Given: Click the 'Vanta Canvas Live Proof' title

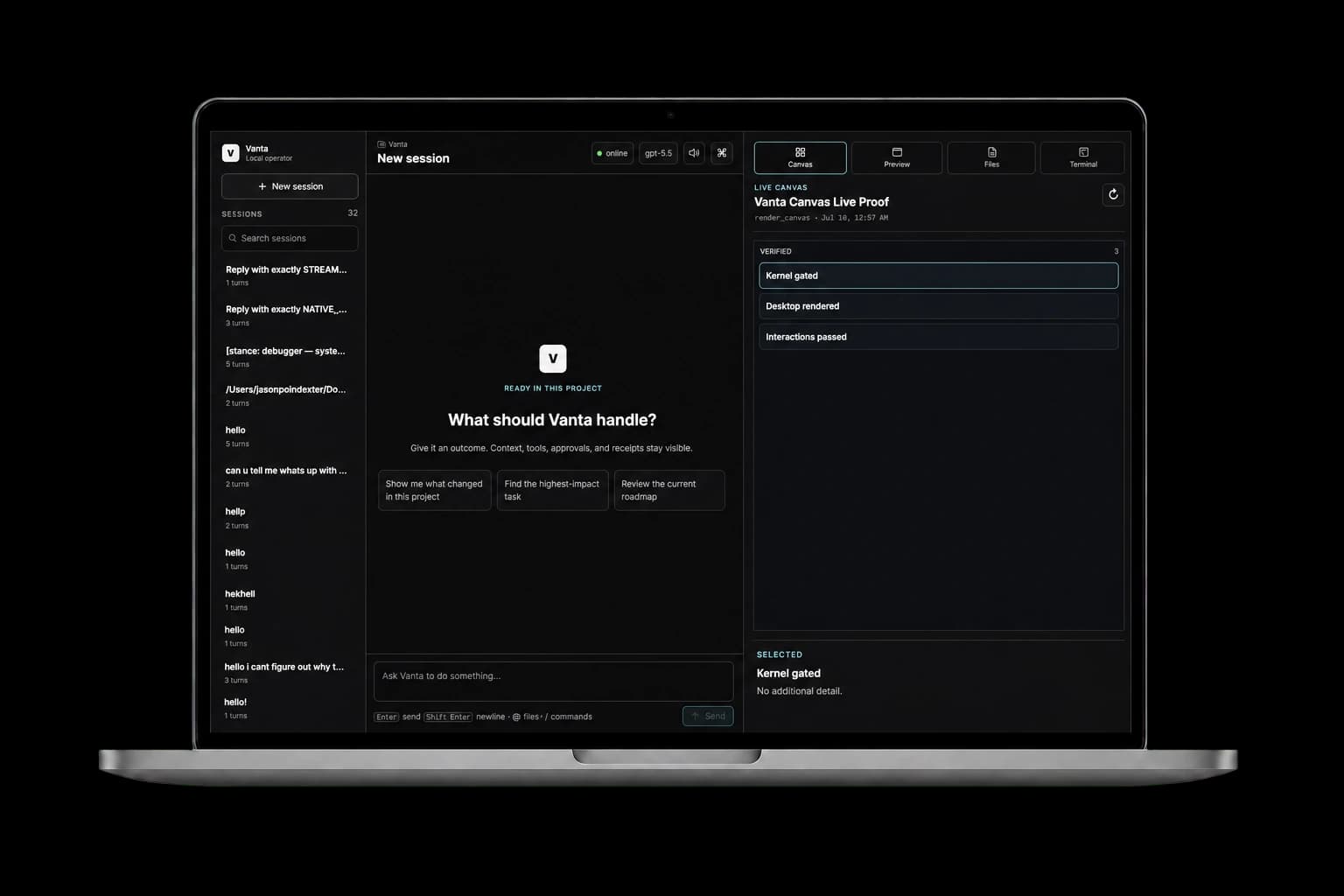Looking at the screenshot, I should pos(822,202).
